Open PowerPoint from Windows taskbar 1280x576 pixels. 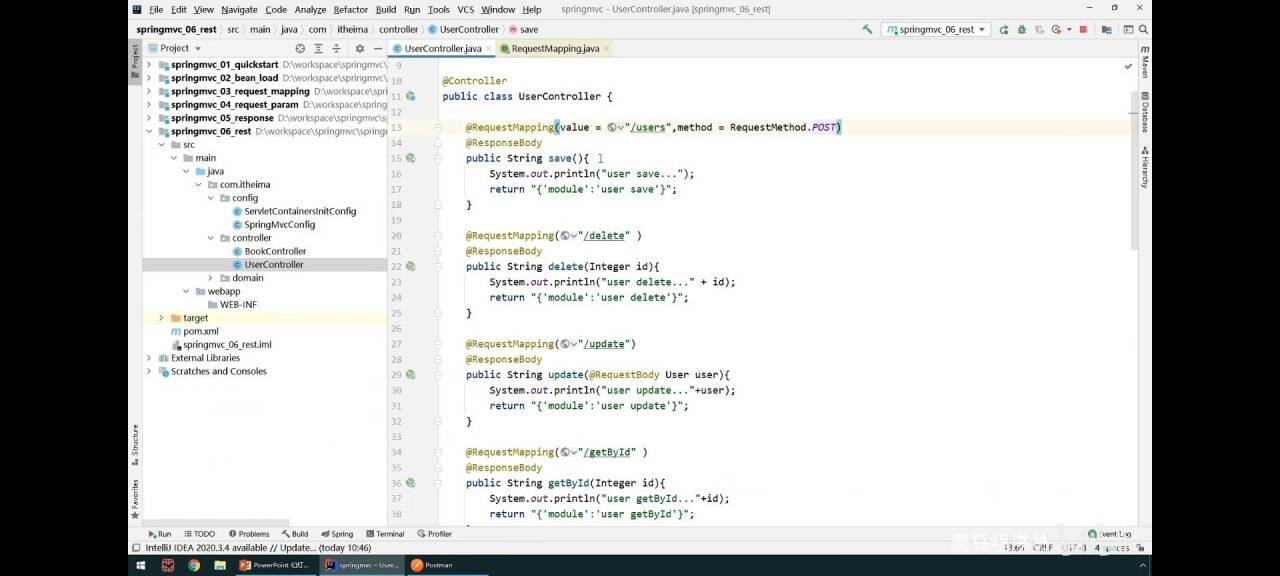tap(275, 565)
